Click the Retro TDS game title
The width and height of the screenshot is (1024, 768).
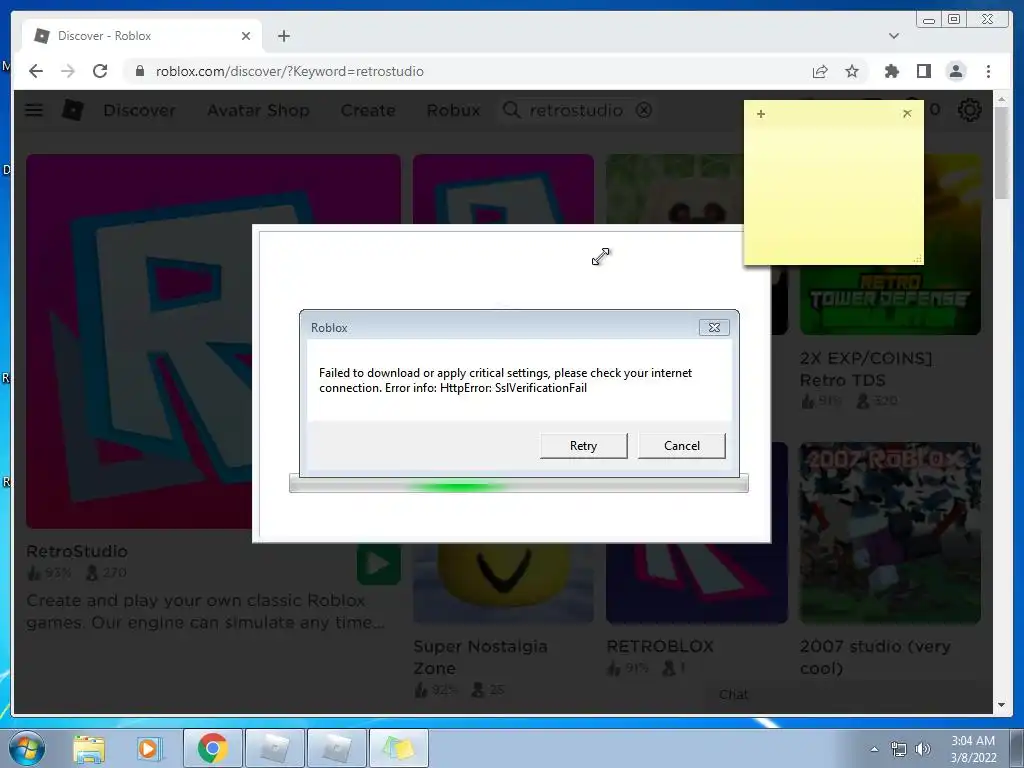(x=865, y=369)
